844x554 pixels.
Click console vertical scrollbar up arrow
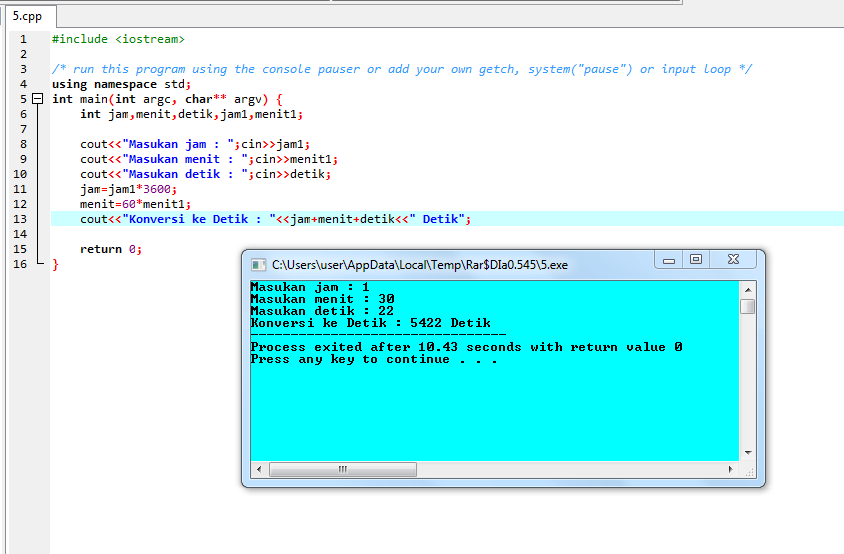tap(748, 290)
